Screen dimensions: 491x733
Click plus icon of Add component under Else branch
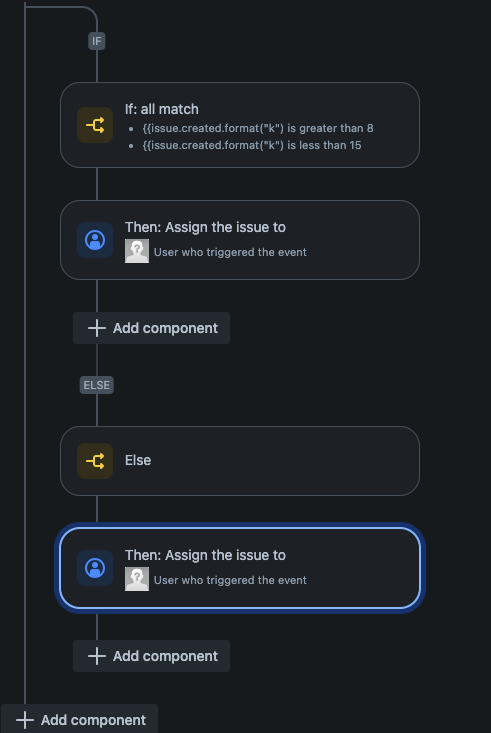97,656
